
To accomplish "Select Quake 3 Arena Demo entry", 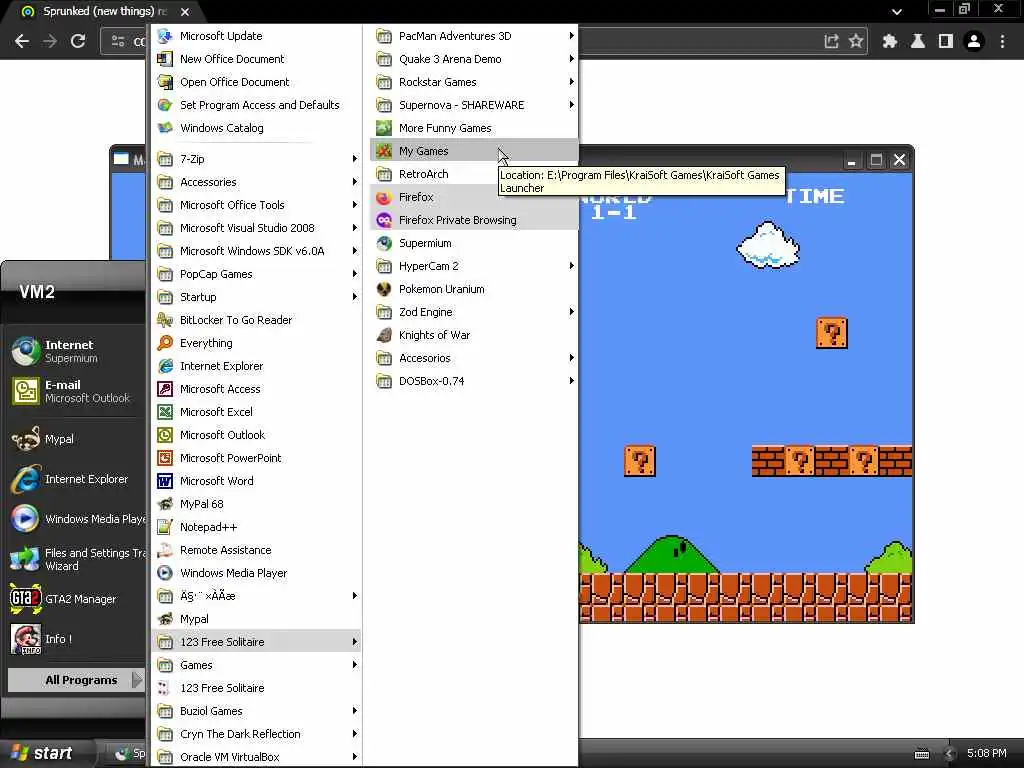I will [x=474, y=59].
